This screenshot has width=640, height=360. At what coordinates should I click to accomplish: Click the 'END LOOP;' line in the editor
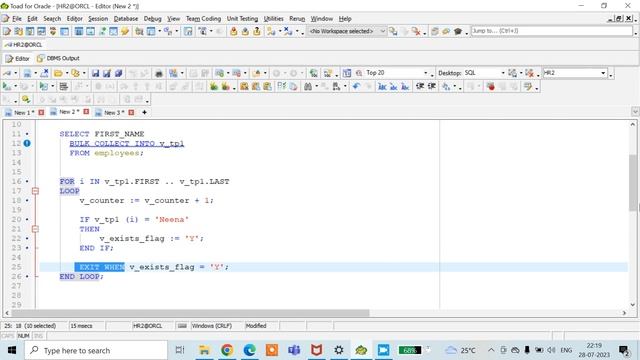pyautogui.click(x=81, y=276)
